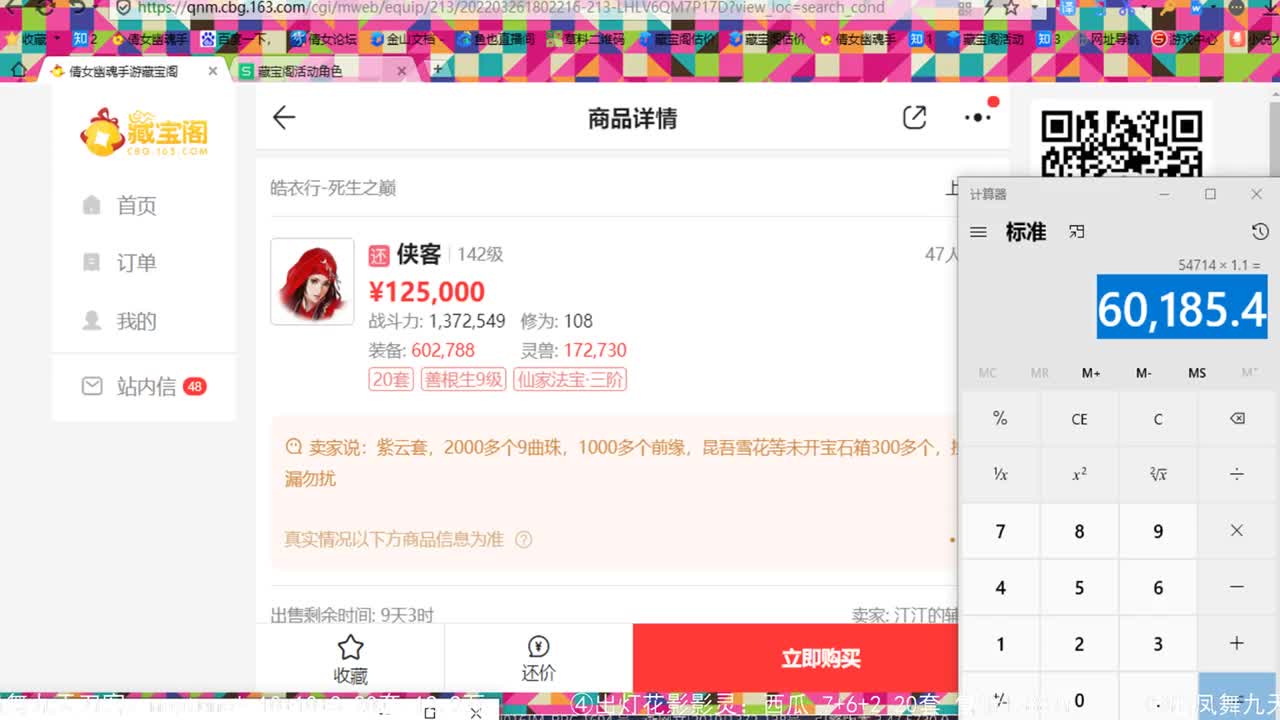
Task: Click the 收藏 star button
Action: point(350,659)
